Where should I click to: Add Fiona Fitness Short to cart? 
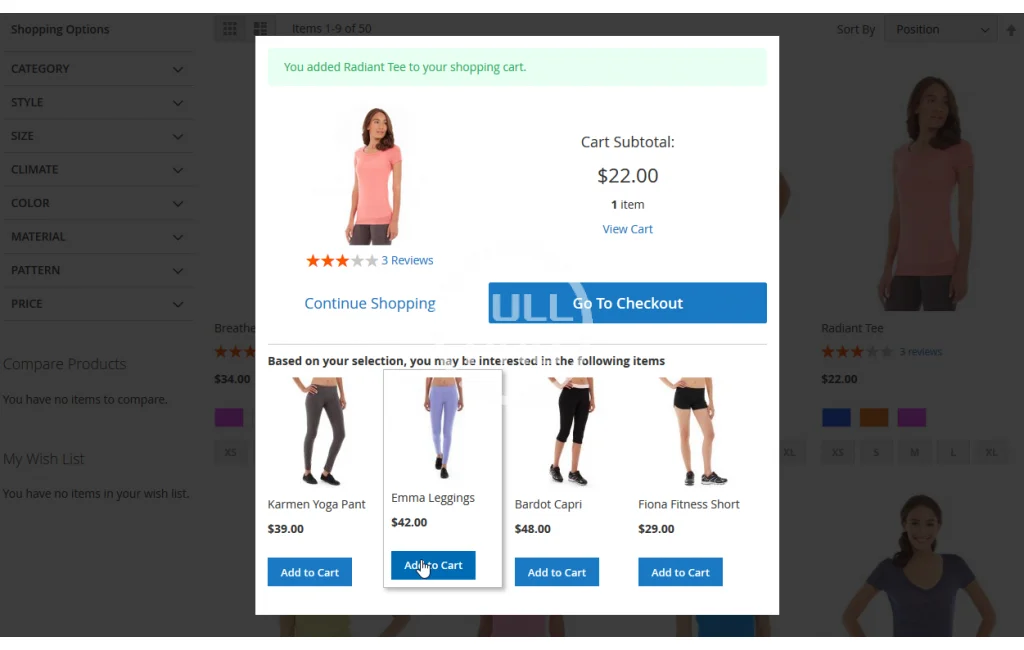point(680,572)
